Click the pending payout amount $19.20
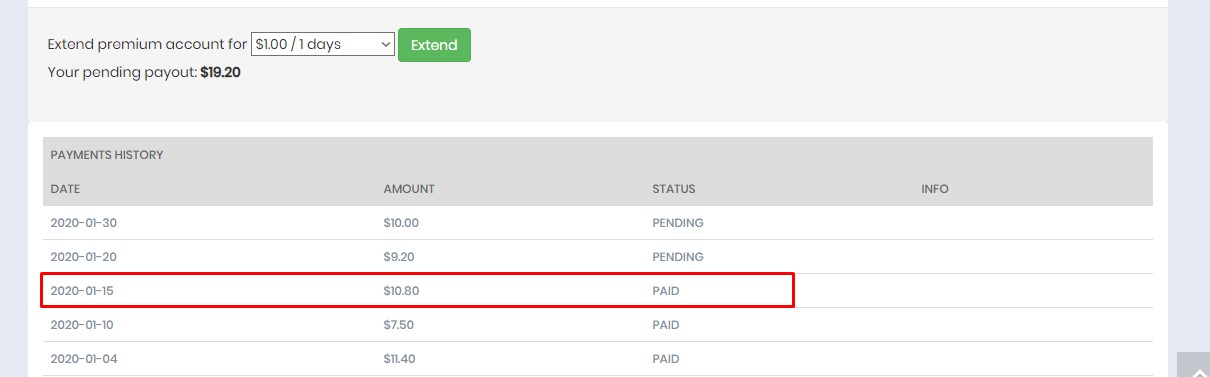Viewport: 1210px width, 377px height. (220, 73)
